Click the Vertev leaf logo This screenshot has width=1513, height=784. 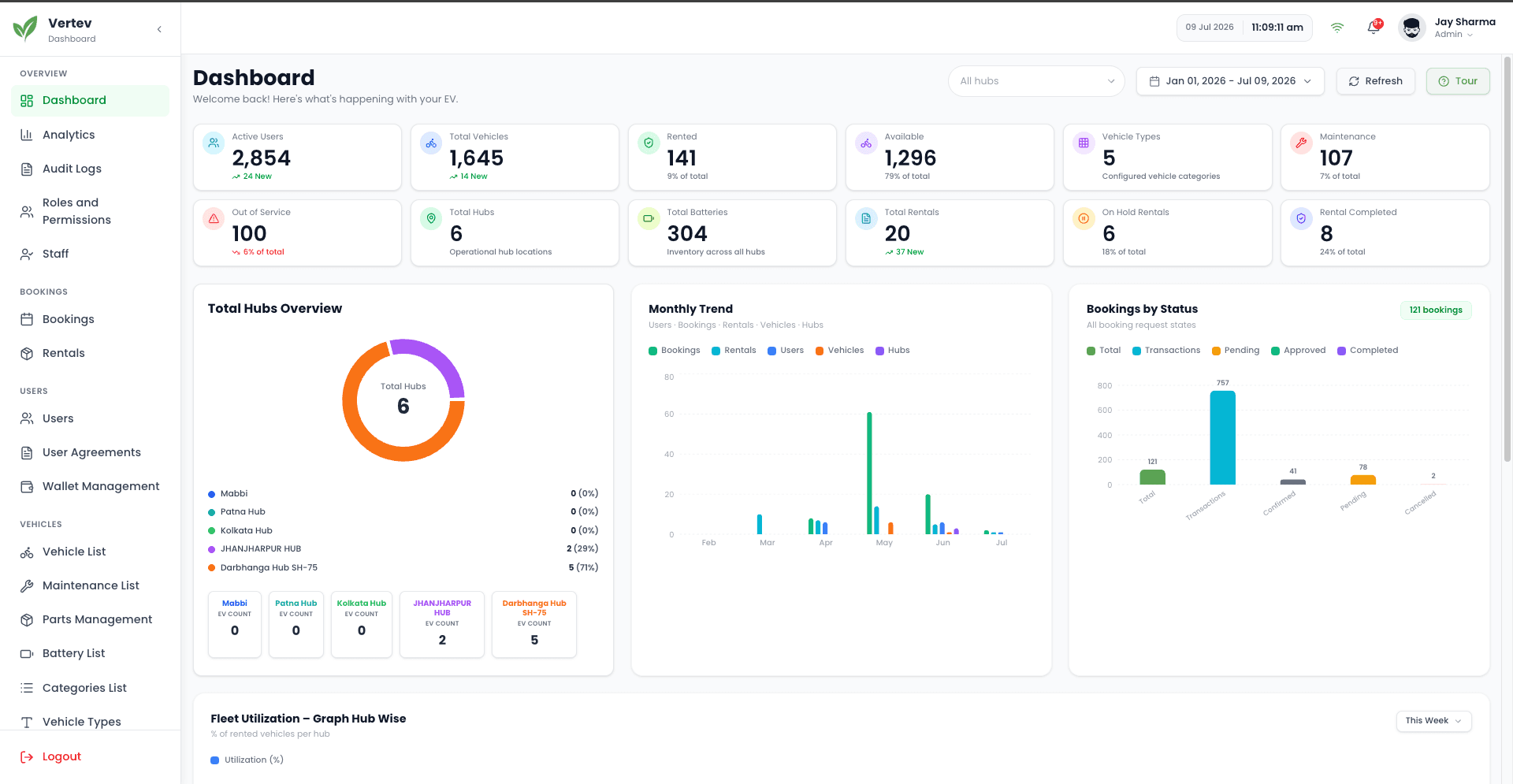pos(25,29)
